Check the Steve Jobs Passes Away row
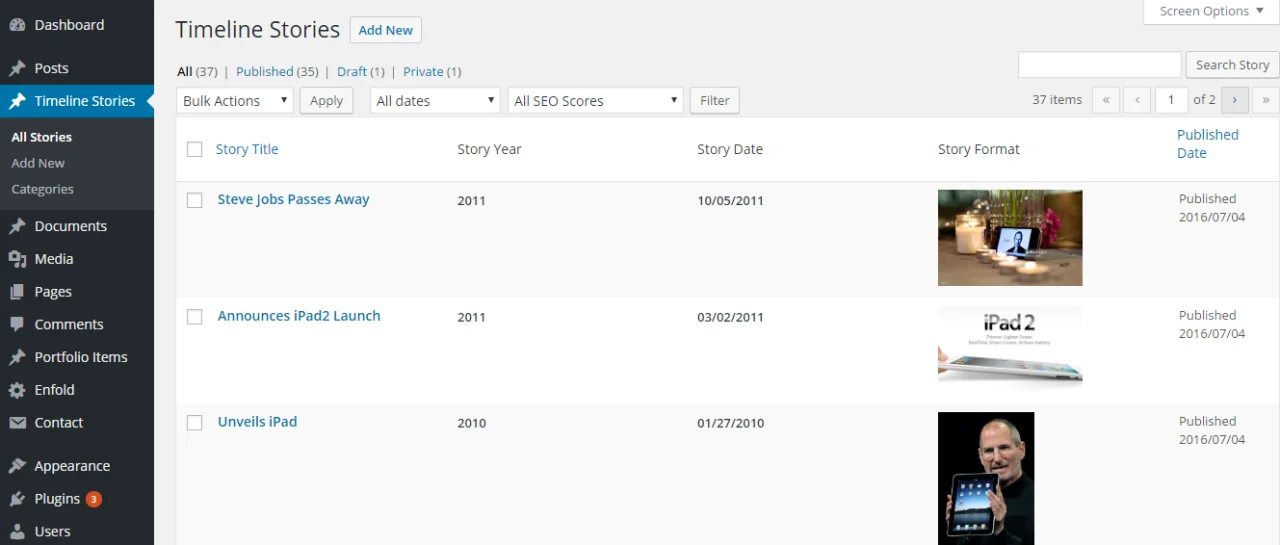Screen dimensions: 1280x545 tap(195, 200)
